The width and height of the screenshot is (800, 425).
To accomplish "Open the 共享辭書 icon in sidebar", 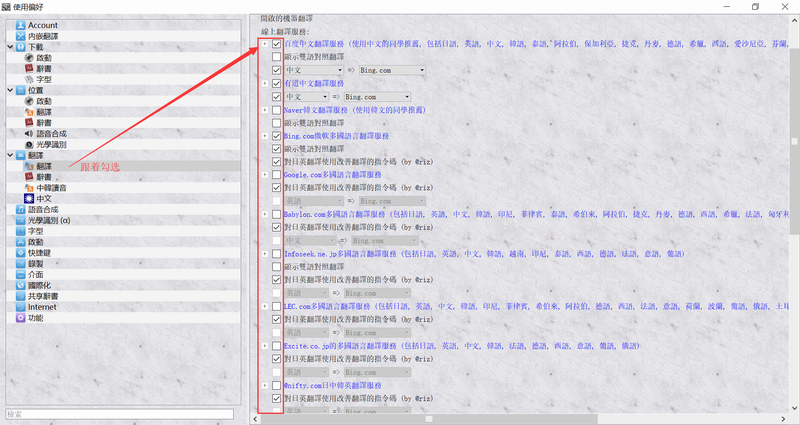I will tap(21, 296).
